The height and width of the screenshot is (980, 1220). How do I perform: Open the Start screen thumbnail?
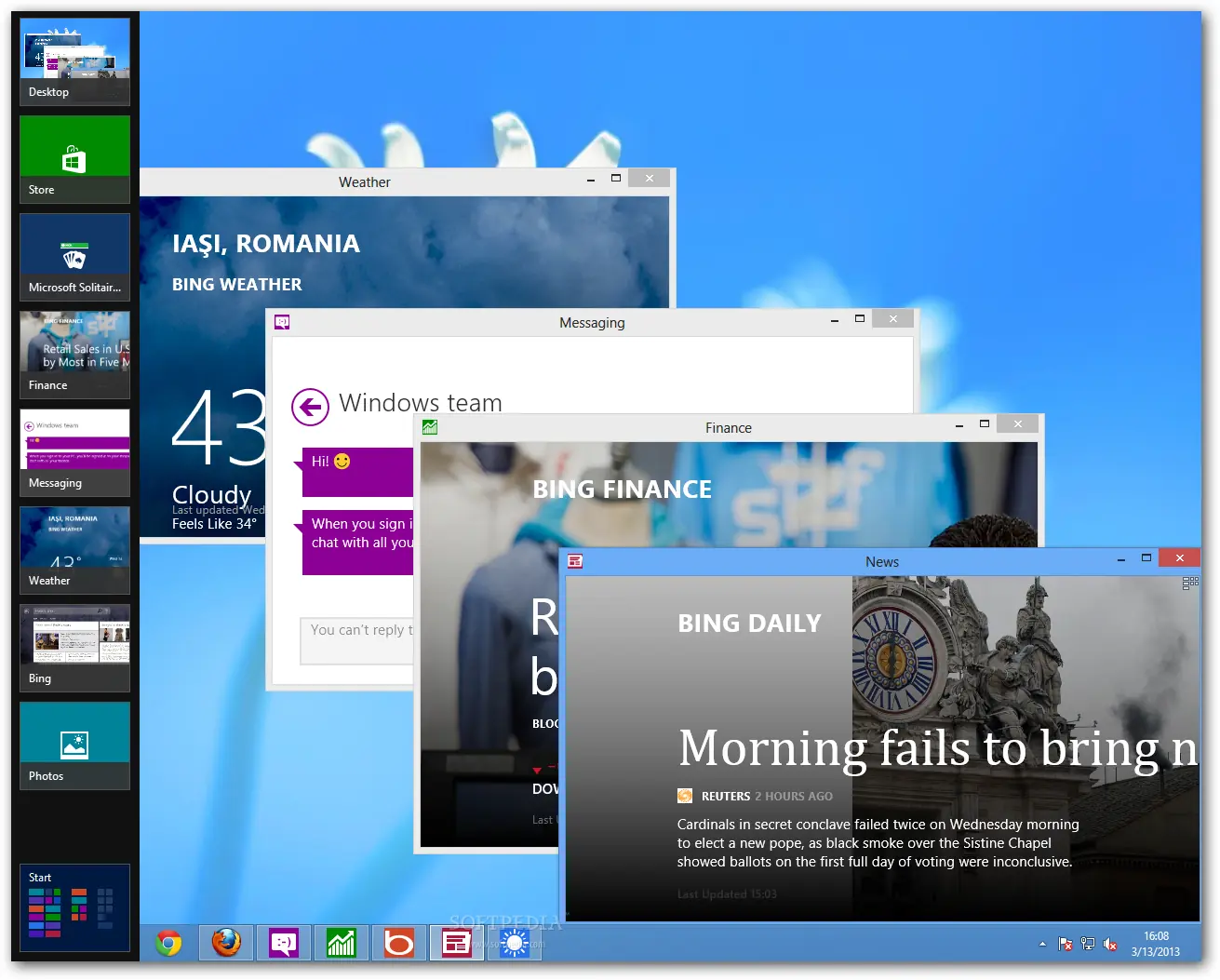point(74,907)
